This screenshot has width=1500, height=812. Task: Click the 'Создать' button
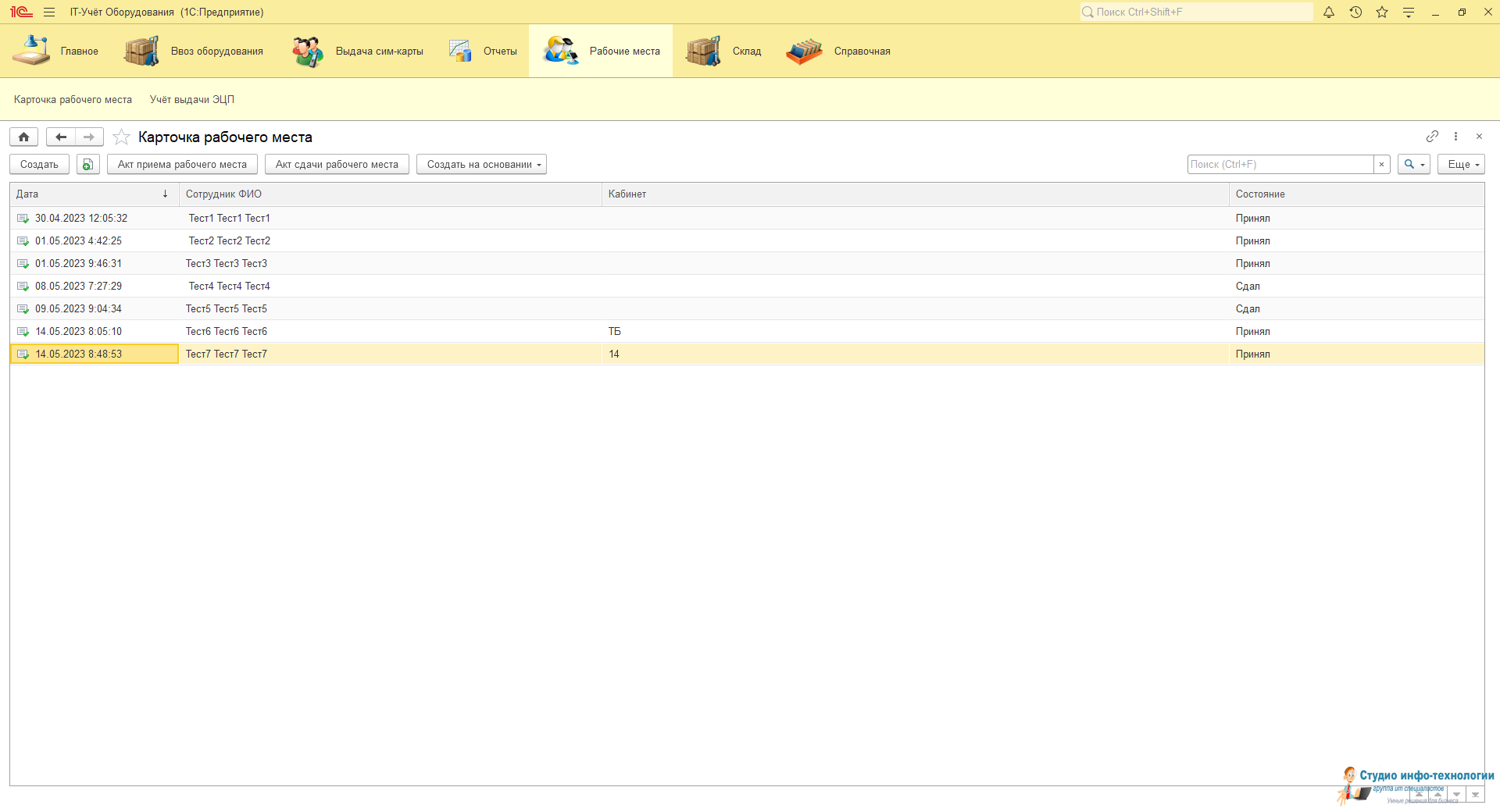click(x=39, y=165)
